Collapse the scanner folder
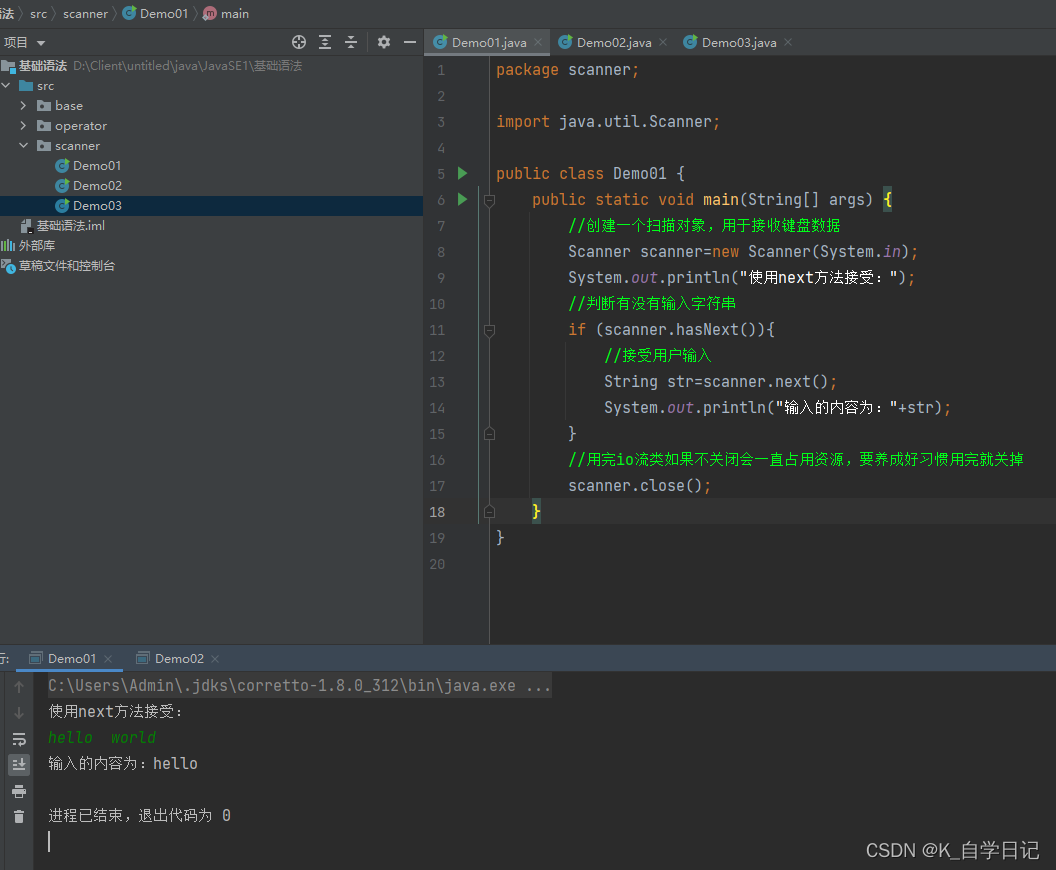Viewport: 1056px width, 870px height. 24,145
